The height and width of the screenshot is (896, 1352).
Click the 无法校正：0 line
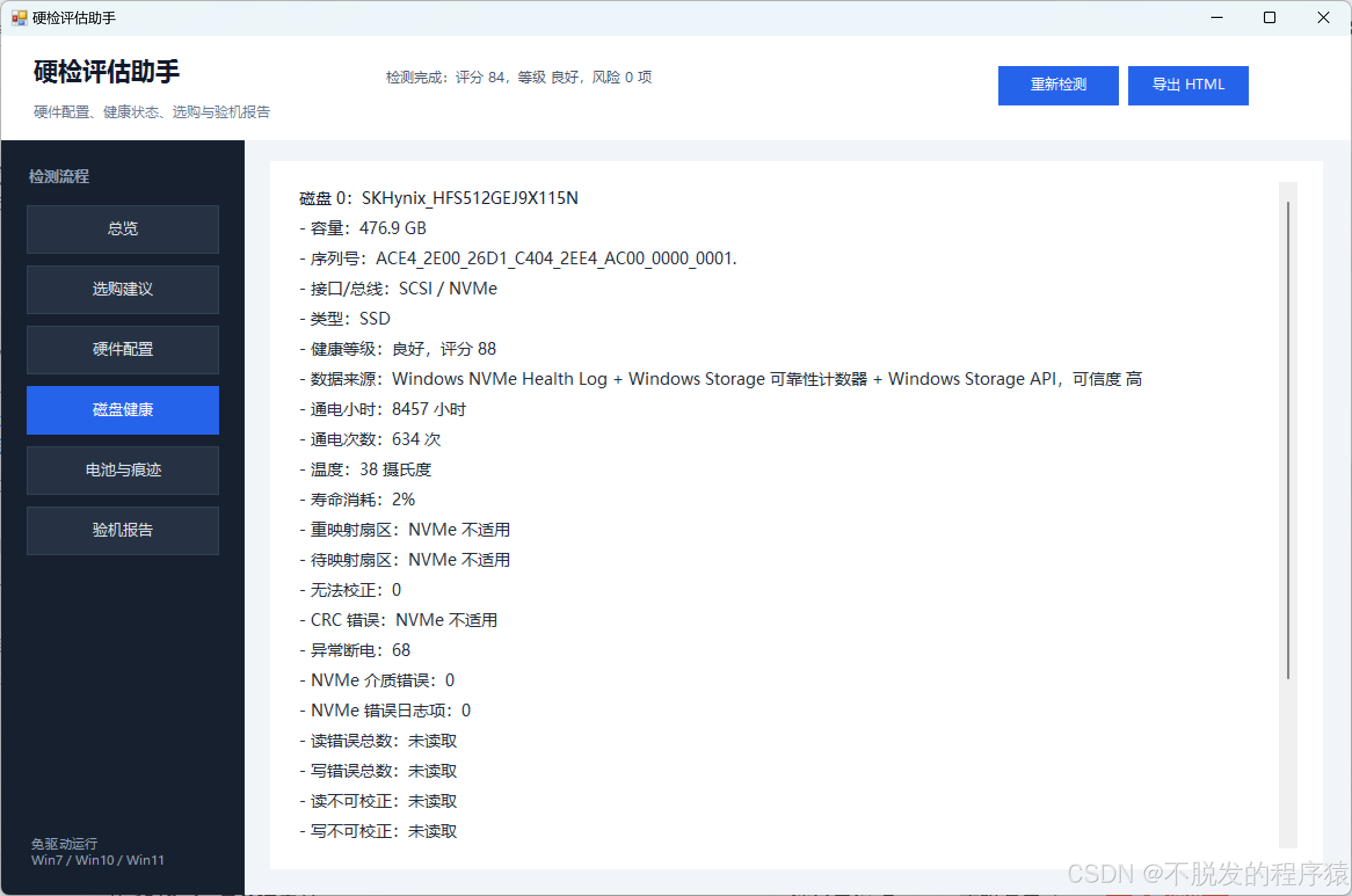pos(350,590)
